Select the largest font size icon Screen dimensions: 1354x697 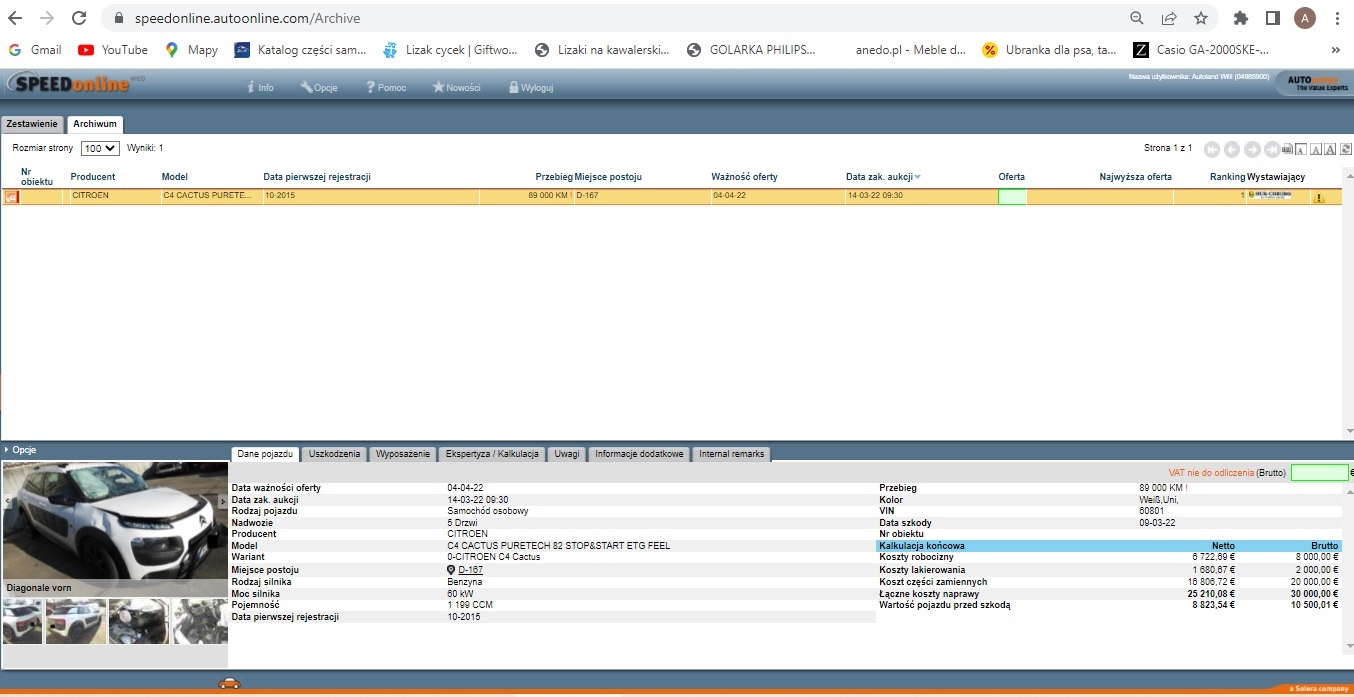pyautogui.click(x=1331, y=149)
